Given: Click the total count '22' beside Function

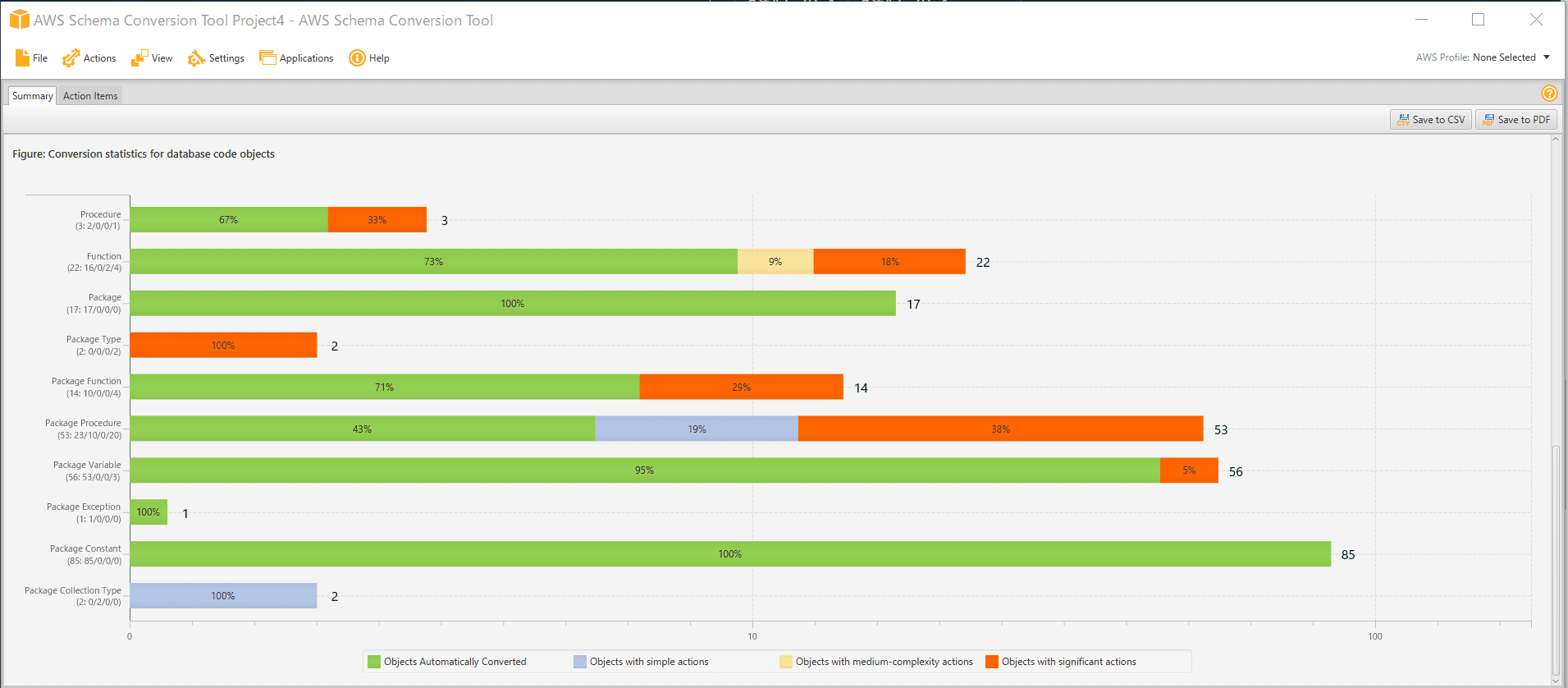Looking at the screenshot, I should point(983,263).
